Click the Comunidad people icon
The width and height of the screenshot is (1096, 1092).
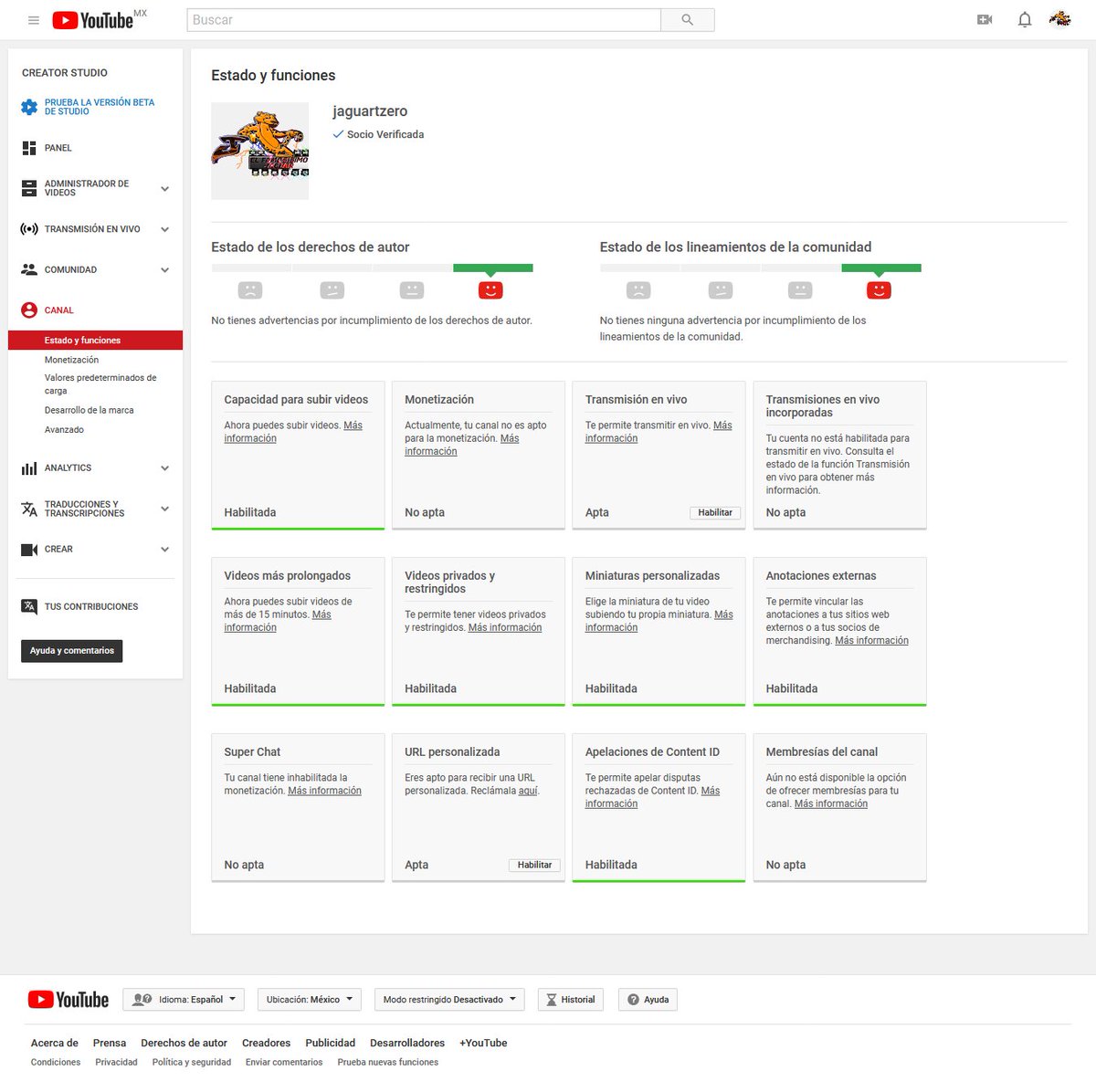point(29,269)
